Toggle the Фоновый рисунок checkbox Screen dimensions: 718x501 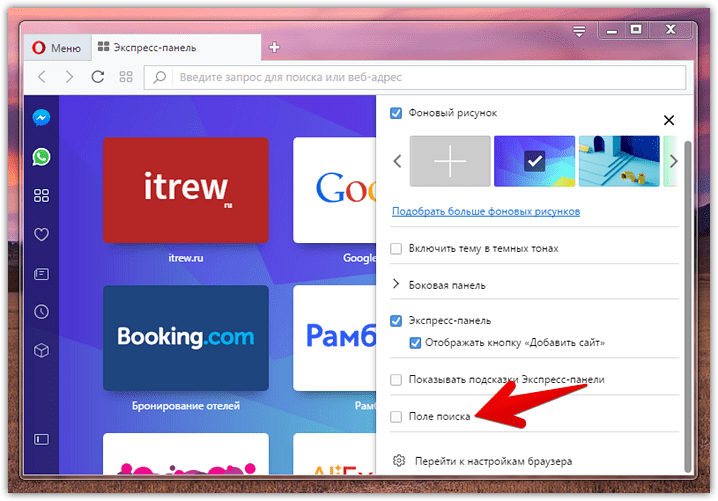click(x=396, y=113)
